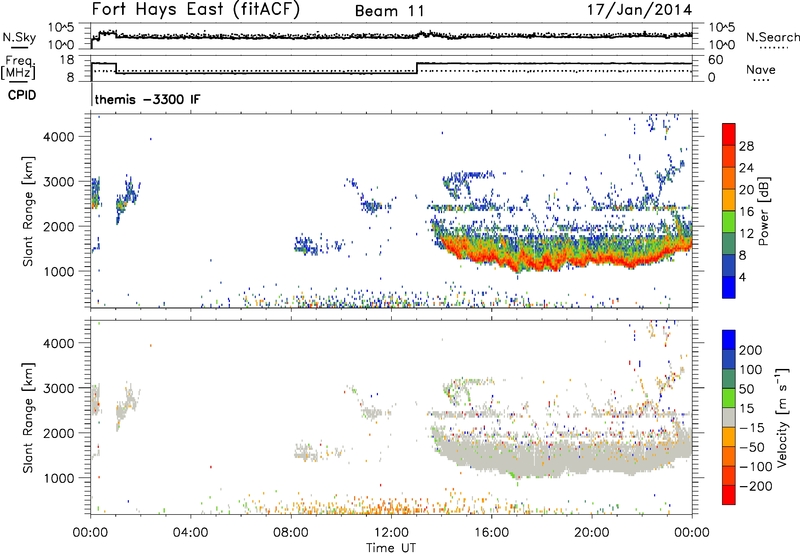The width and height of the screenshot is (800, 554).
Task: Click the '200' tick on velocity colorbar
Action: point(751,350)
